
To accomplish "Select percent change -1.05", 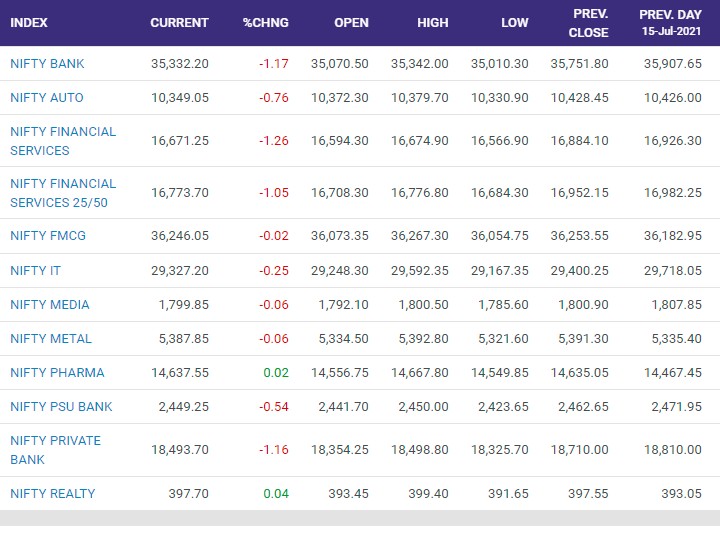I will click(274, 192).
